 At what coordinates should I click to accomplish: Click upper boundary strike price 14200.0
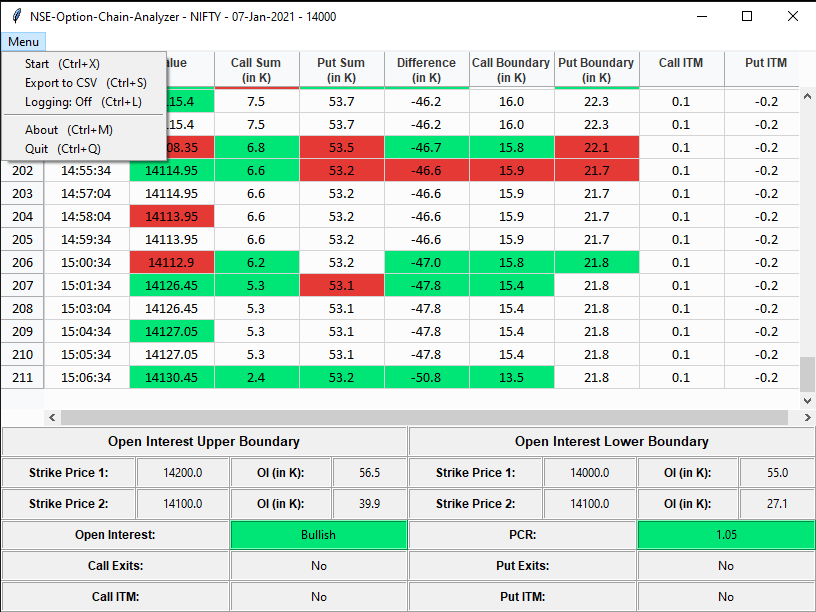[x=183, y=473]
